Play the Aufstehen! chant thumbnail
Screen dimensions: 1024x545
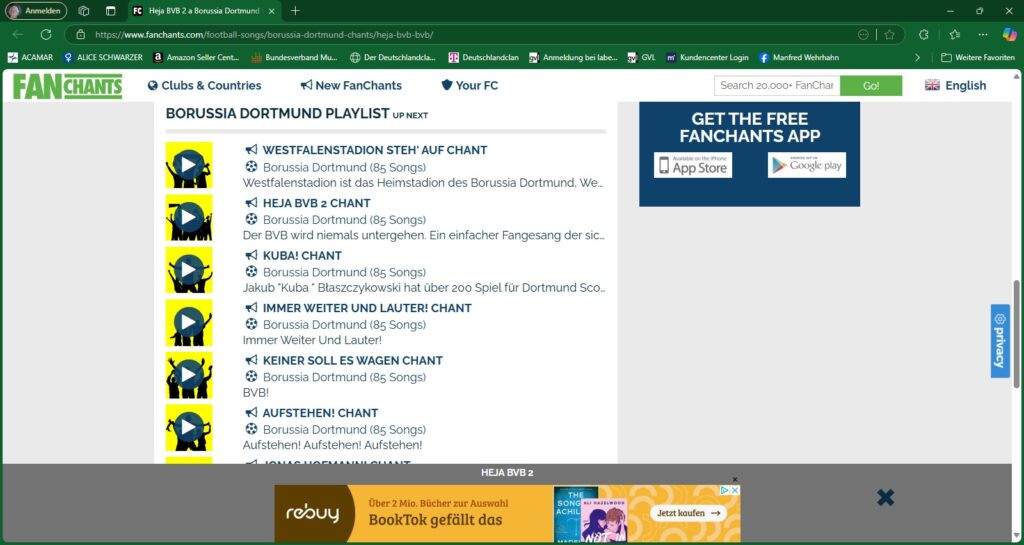189,427
